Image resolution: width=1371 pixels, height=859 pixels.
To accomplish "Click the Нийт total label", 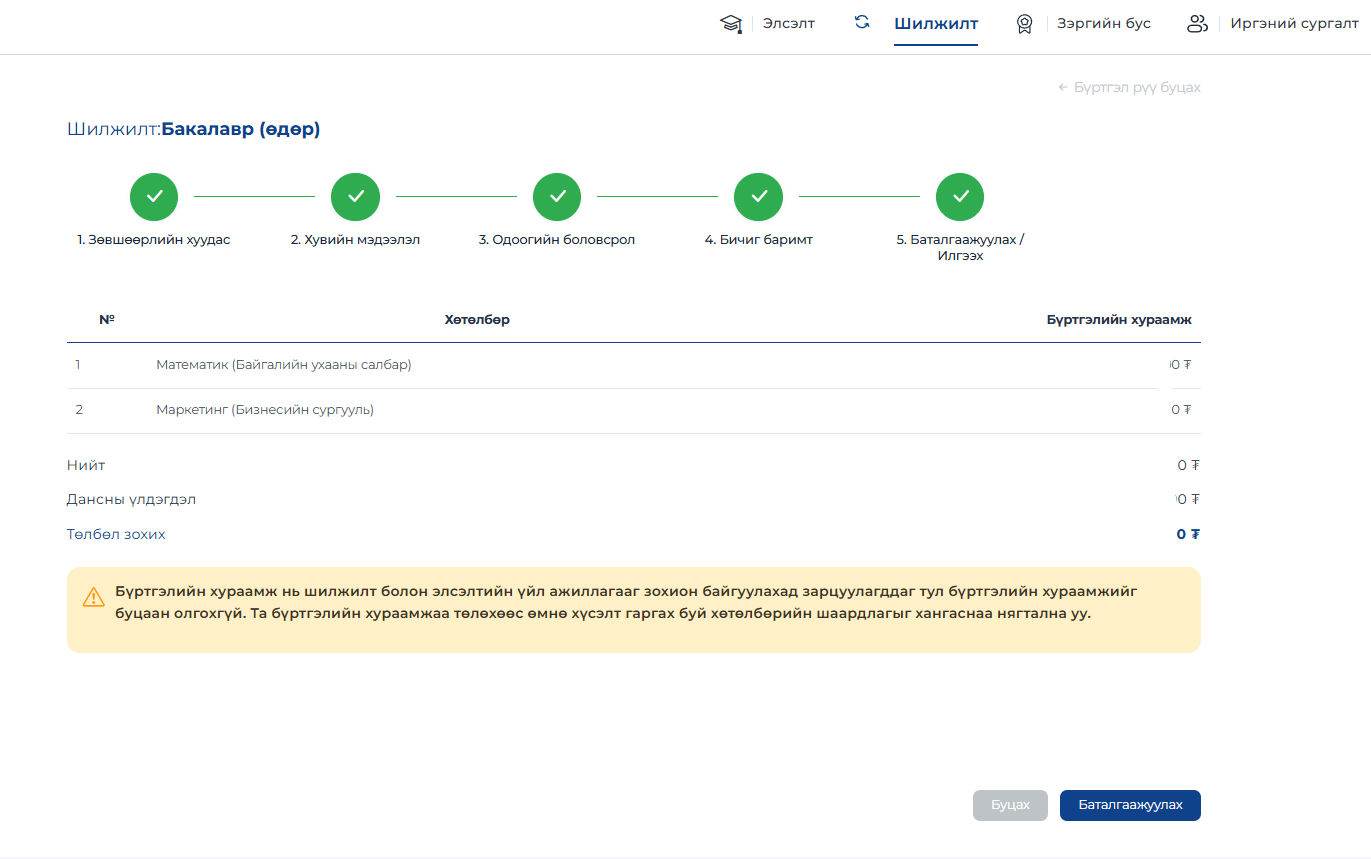I will tap(86, 465).
